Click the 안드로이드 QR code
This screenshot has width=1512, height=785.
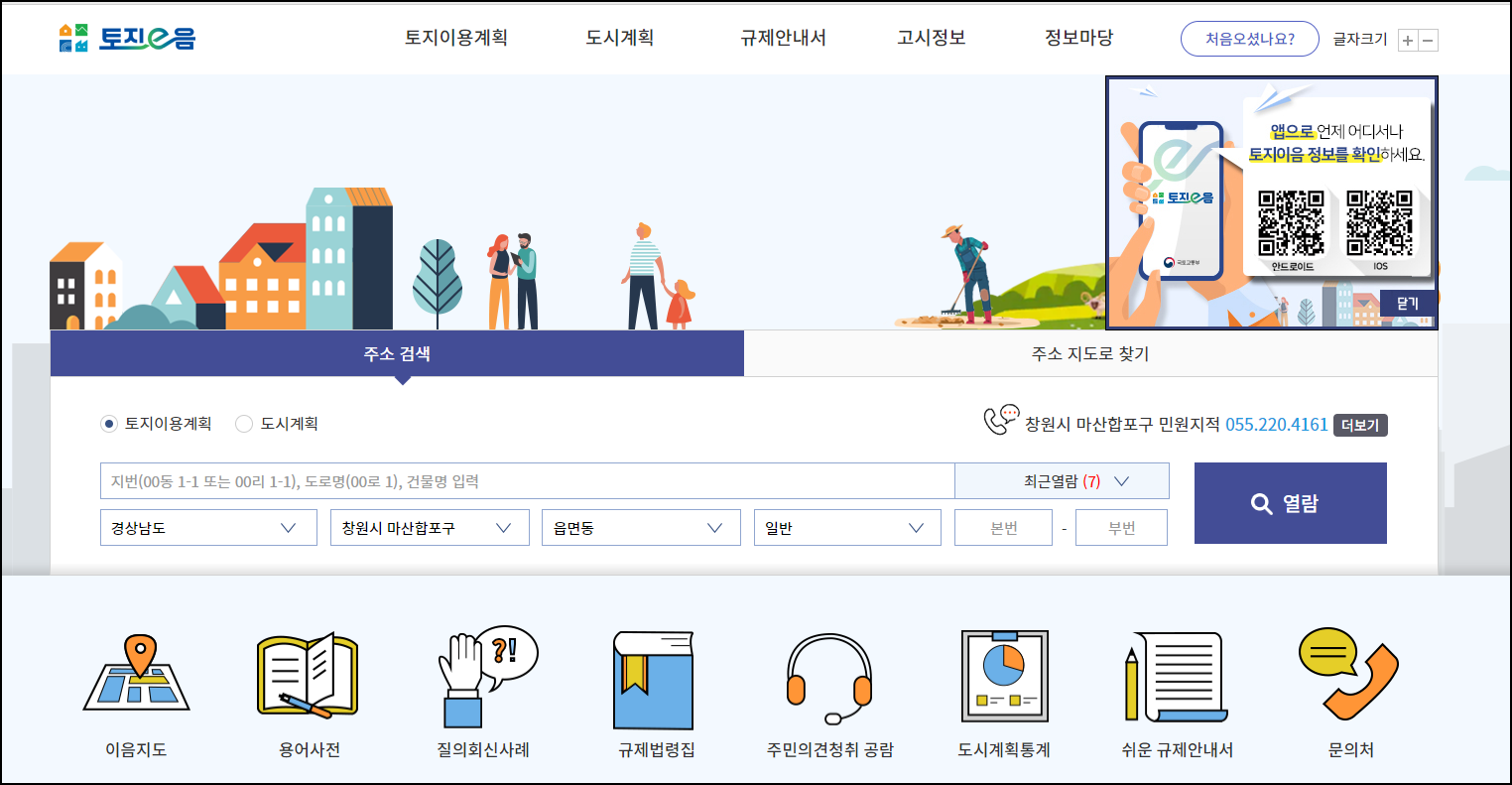point(1291,223)
